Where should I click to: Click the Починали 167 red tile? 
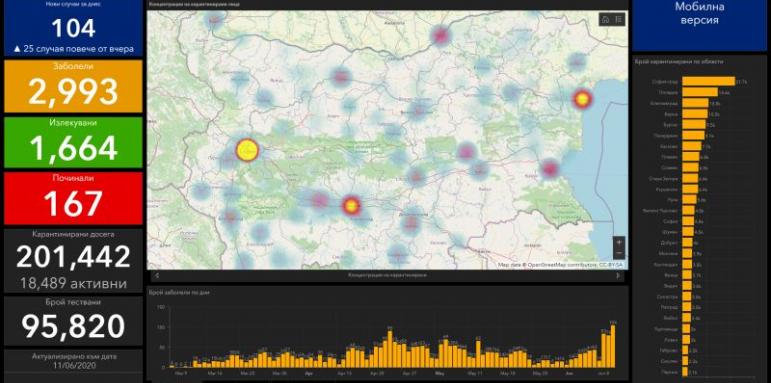coord(73,198)
